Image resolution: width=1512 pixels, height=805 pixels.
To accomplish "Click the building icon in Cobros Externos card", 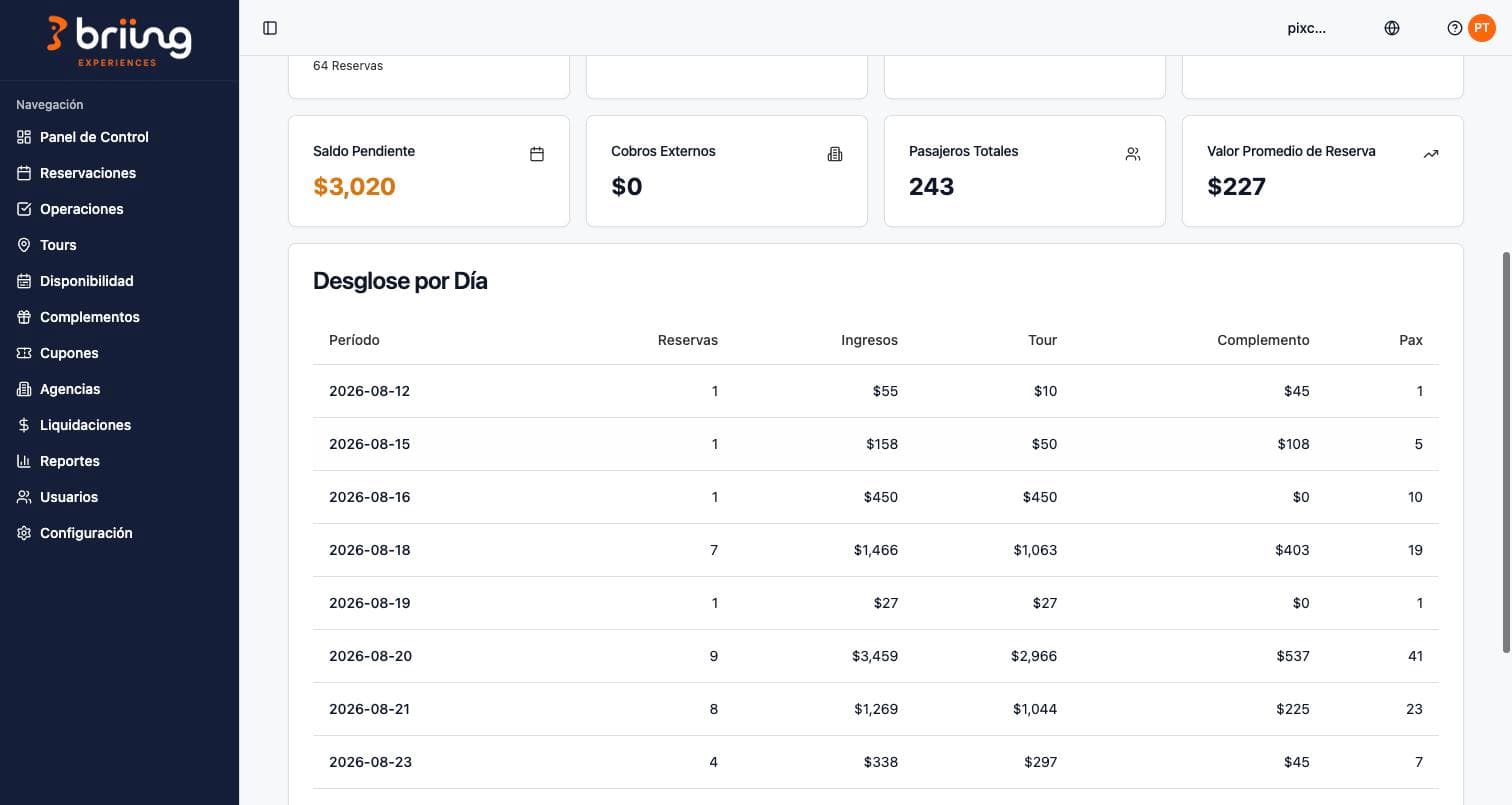I will pos(835,154).
